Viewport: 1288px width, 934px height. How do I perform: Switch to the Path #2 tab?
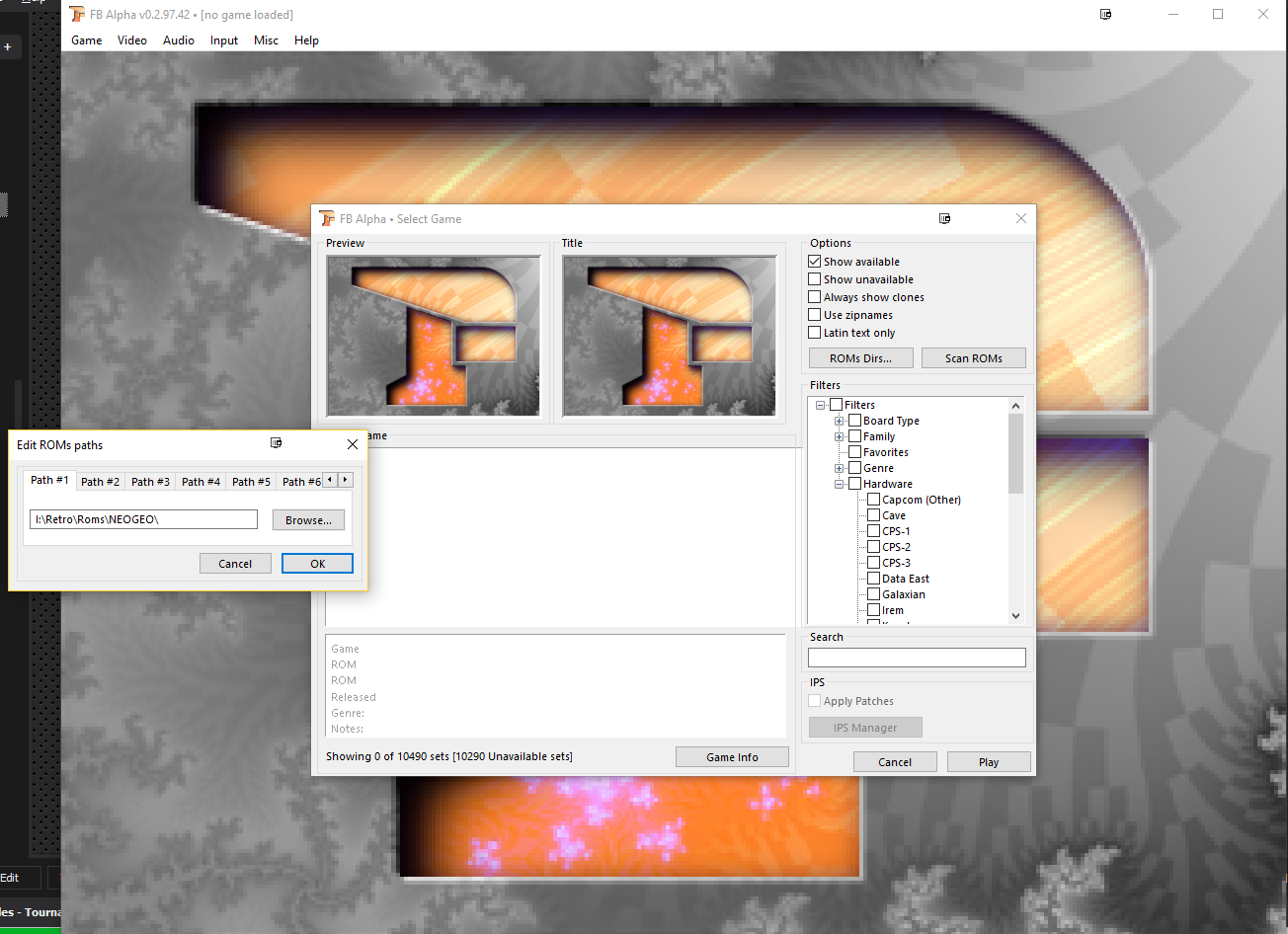tap(101, 482)
